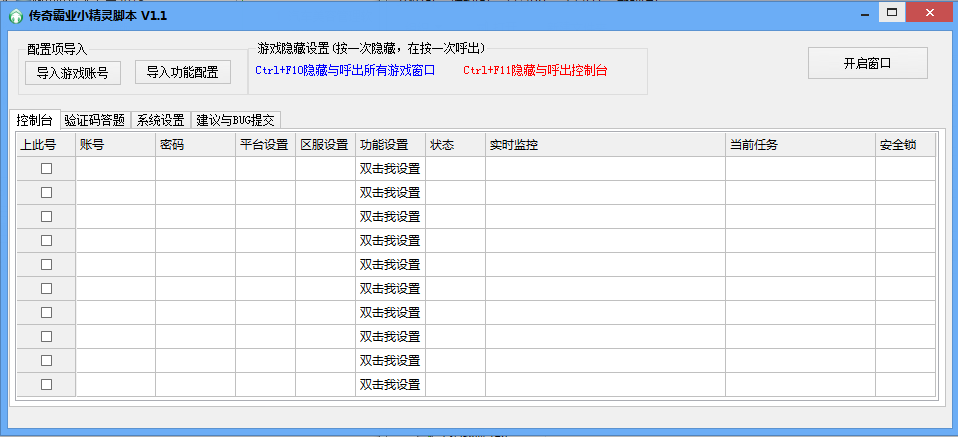The height and width of the screenshot is (437, 958).
Task: Click the blue Ctrl+F10 hide windows text
Action: pos(345,70)
